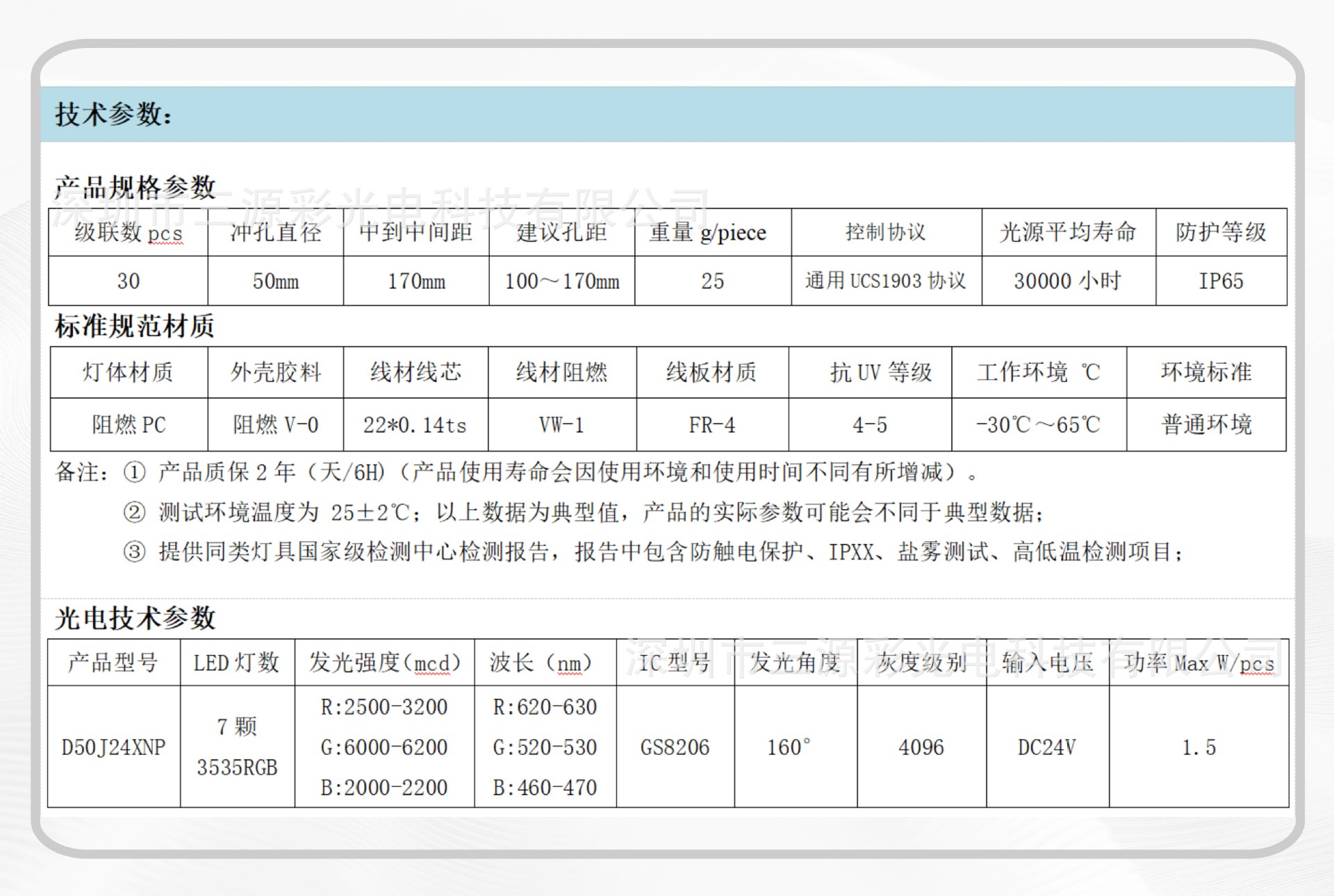Select the DC24V input voltage cell
This screenshot has width=1334, height=896.
[x=1046, y=747]
